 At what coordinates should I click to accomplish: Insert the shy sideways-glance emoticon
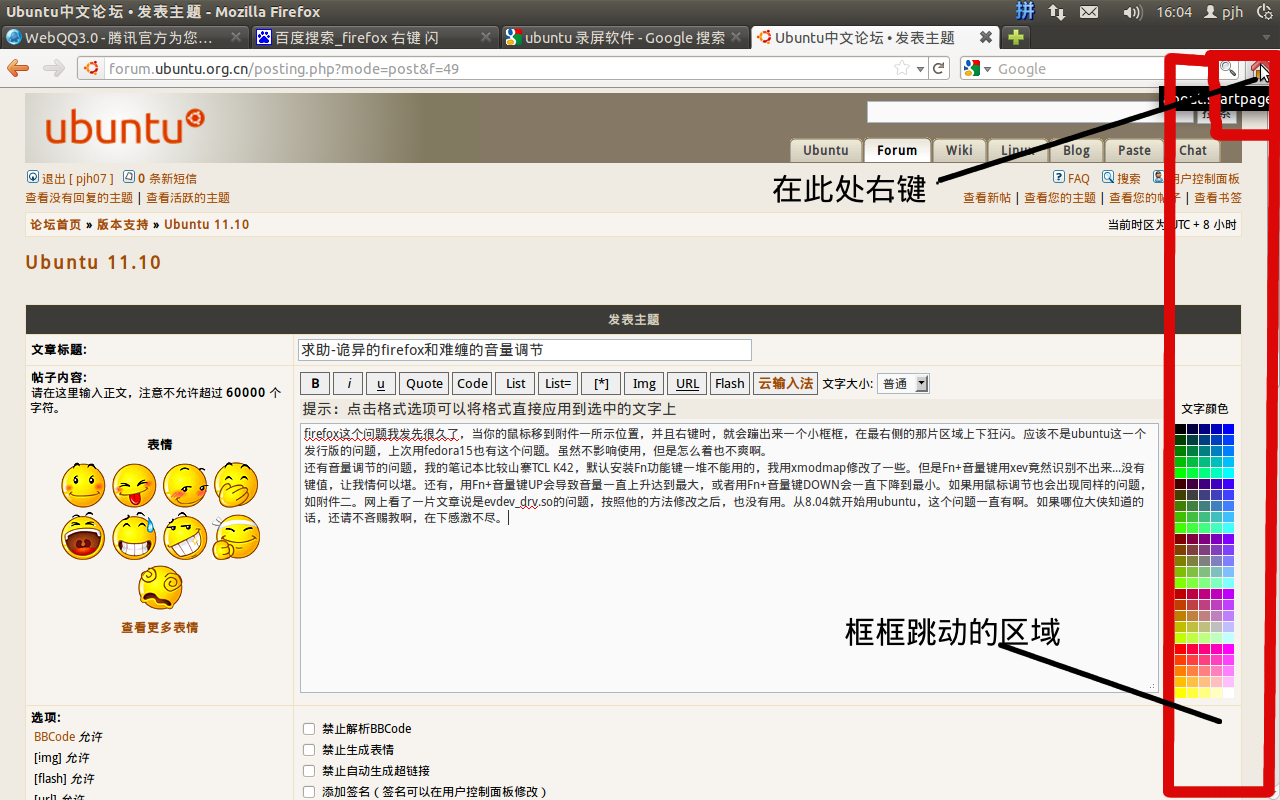185,485
